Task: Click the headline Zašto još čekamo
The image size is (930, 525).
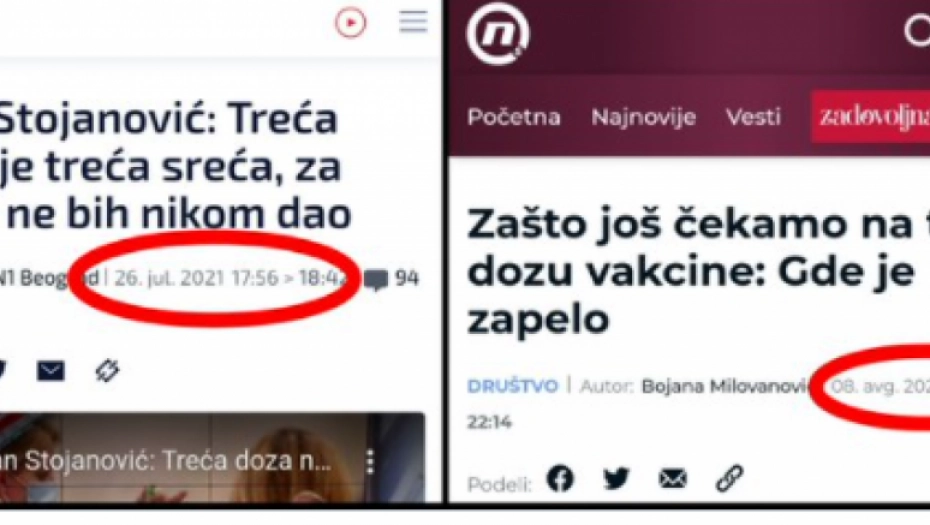Action: tap(698, 271)
